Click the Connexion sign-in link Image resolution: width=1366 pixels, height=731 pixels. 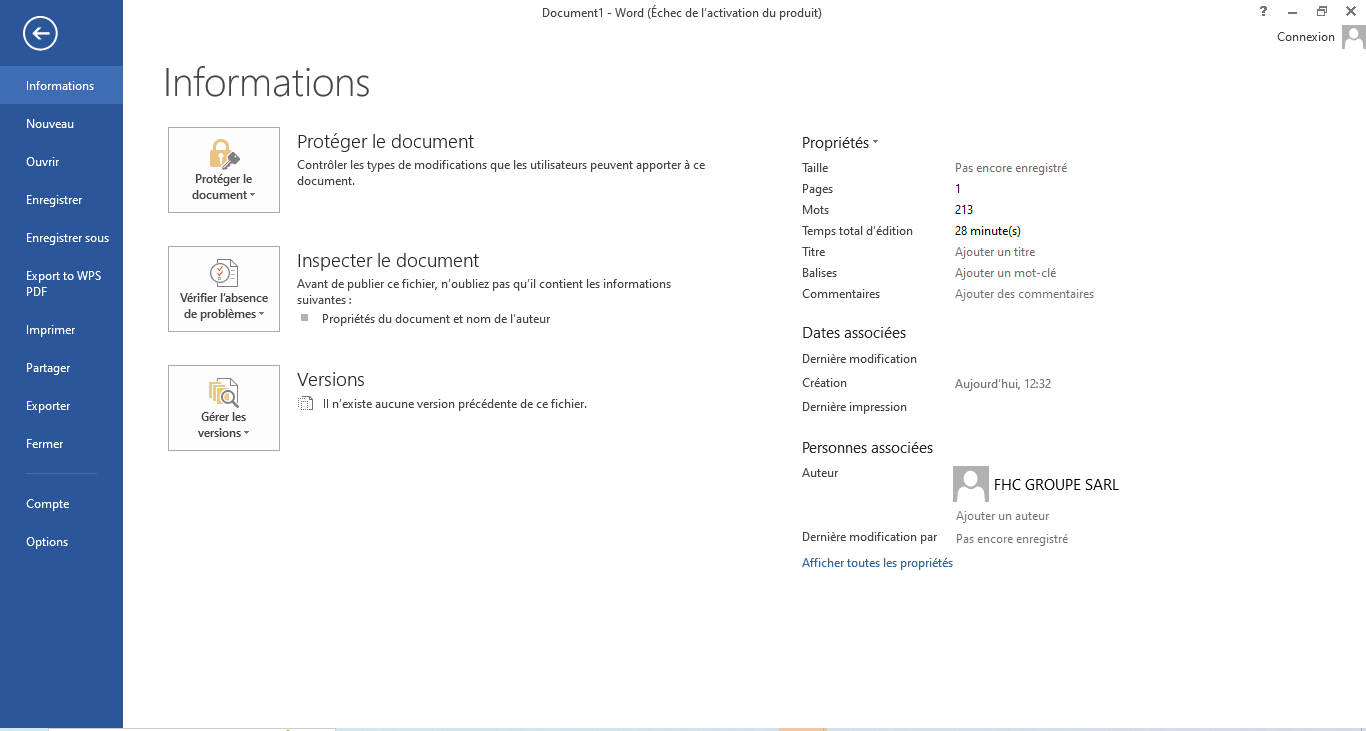(1306, 37)
